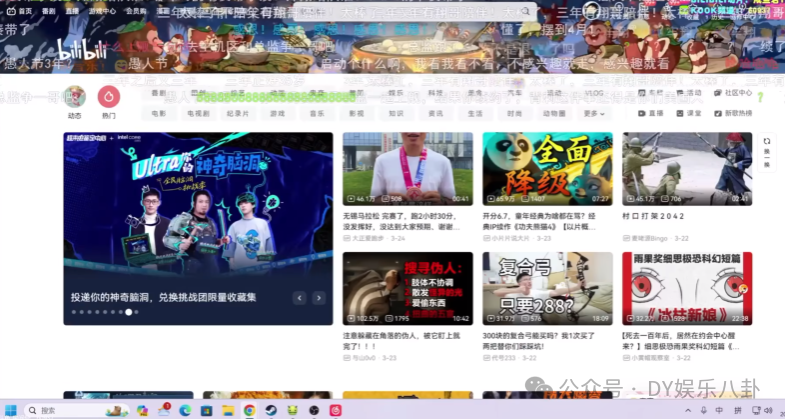
Task: Open File Explorer from the taskbar
Action: tap(228, 410)
